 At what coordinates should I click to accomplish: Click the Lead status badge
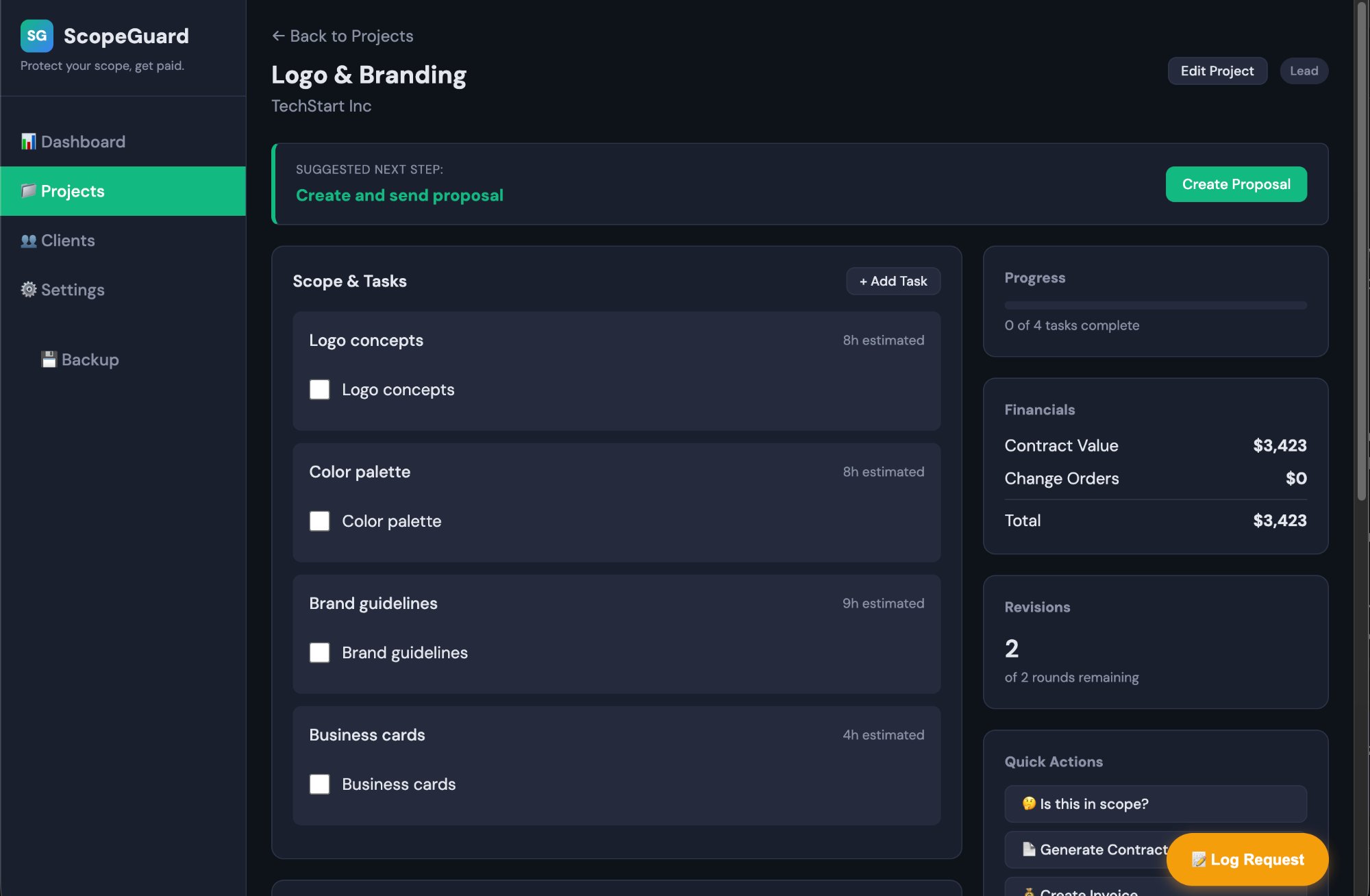point(1303,71)
